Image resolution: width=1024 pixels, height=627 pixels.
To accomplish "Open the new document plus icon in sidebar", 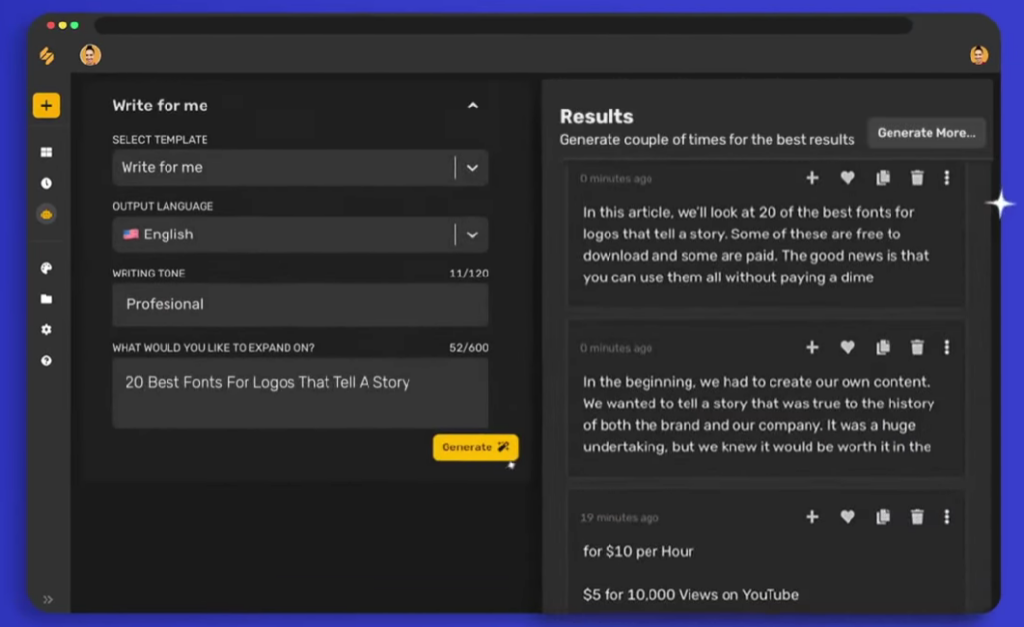I will coord(46,105).
